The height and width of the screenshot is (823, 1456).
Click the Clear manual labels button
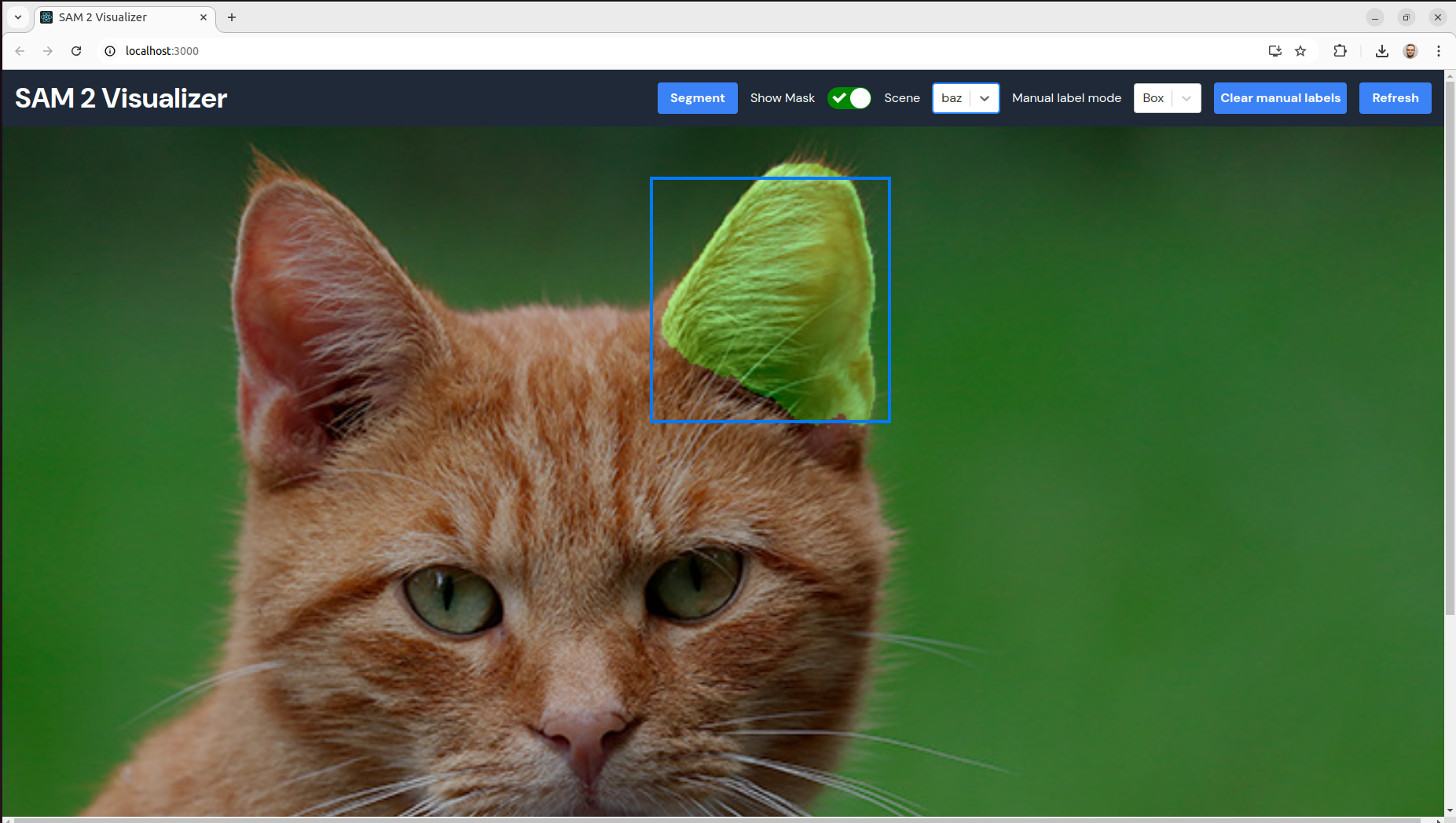point(1280,98)
